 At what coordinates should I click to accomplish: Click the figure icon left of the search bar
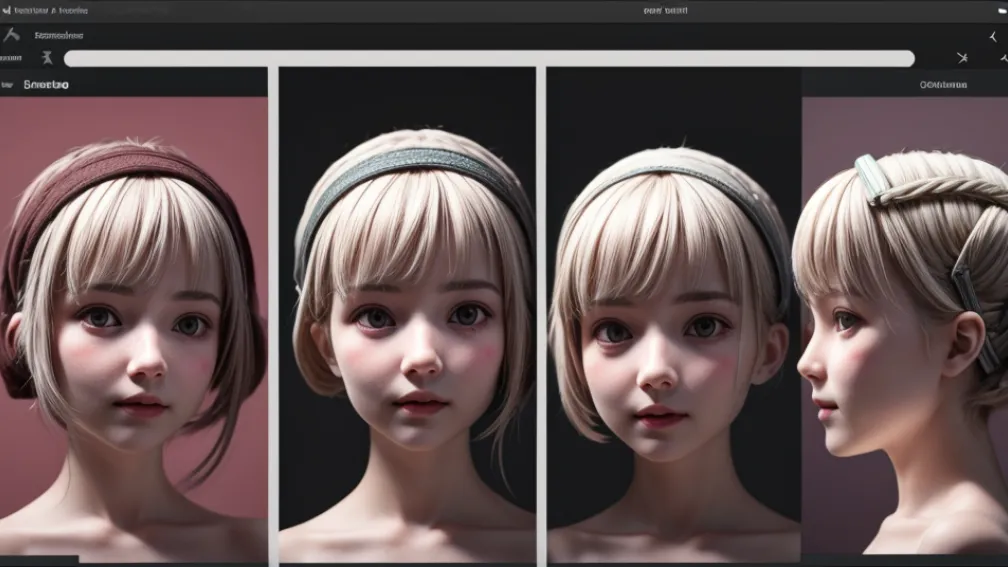[x=47, y=58]
